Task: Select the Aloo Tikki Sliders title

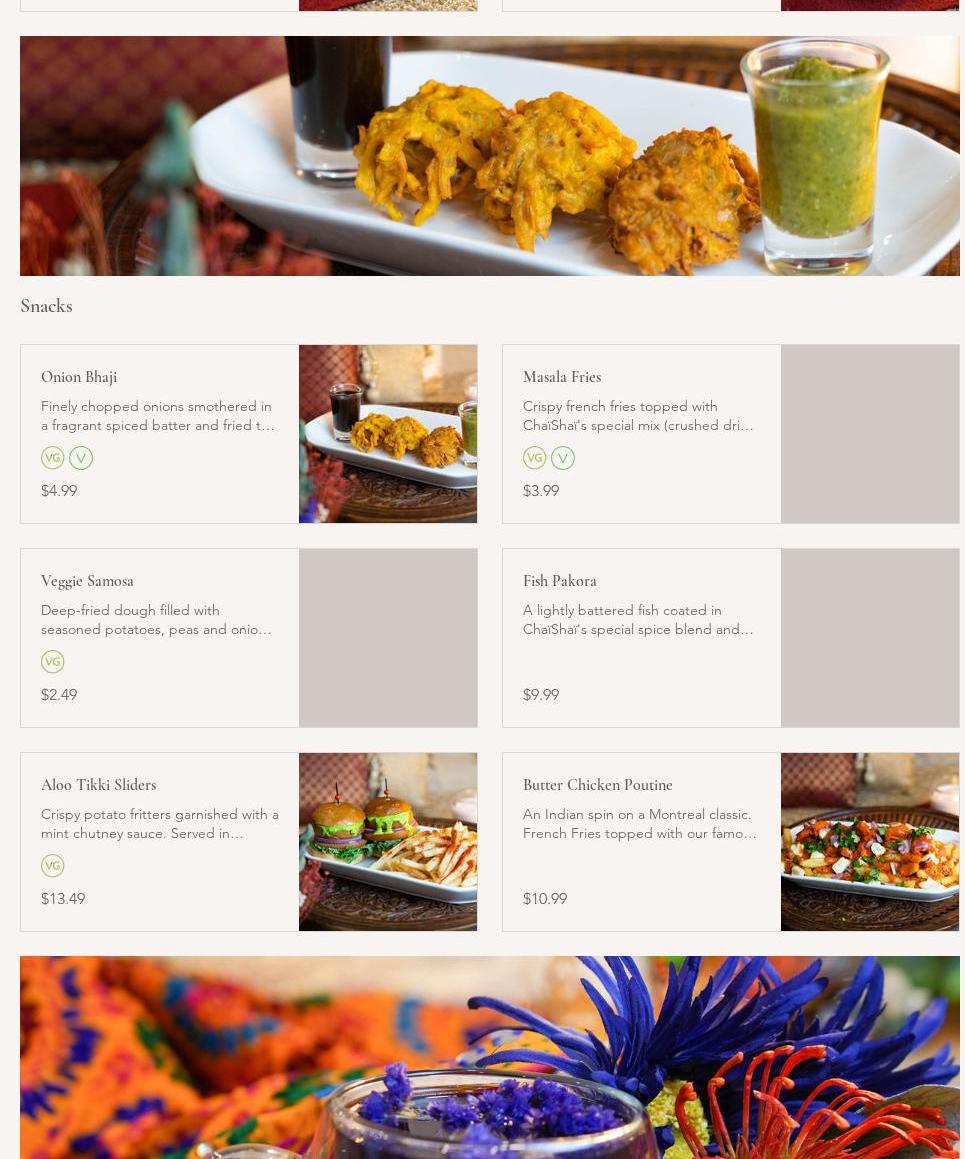Action: click(x=98, y=785)
